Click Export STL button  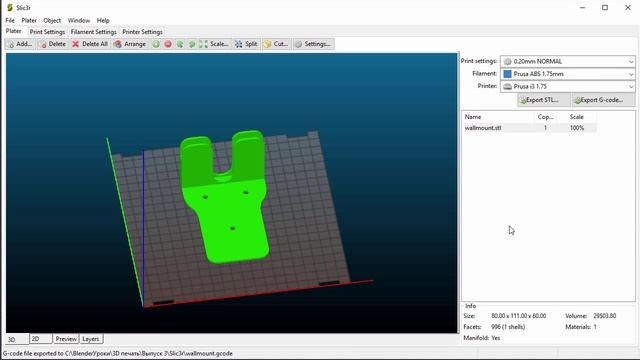[x=544, y=100]
